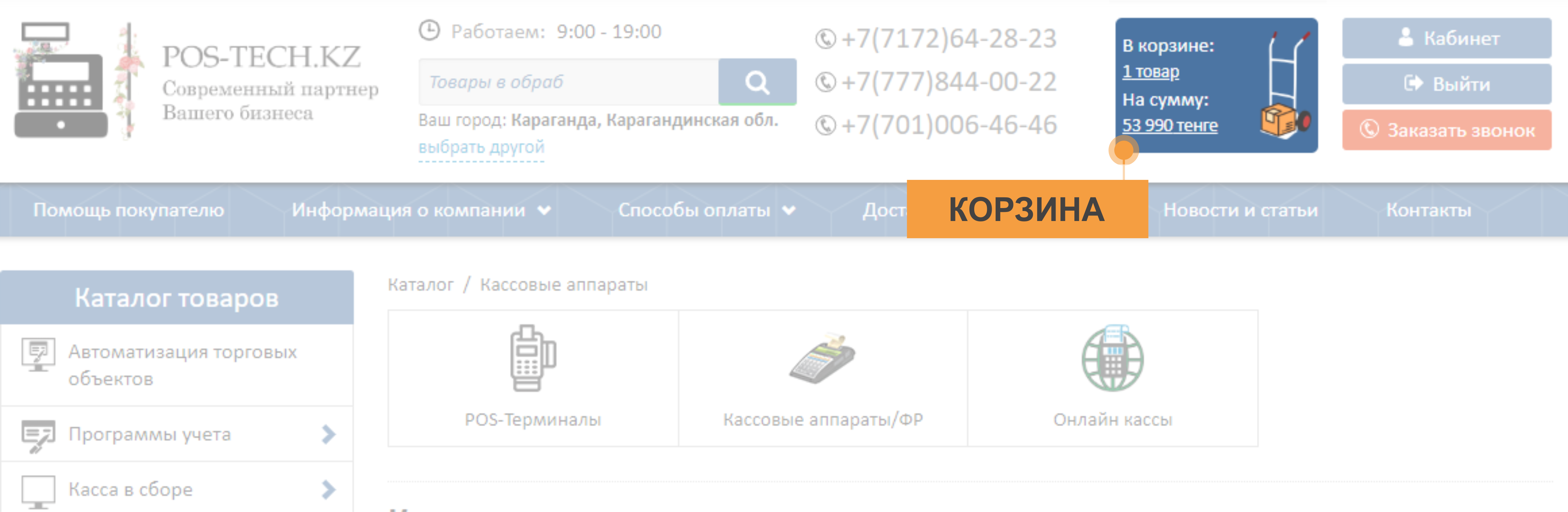Open Помощь покупателю menu item
The height and width of the screenshot is (512, 1568).
pos(128,210)
